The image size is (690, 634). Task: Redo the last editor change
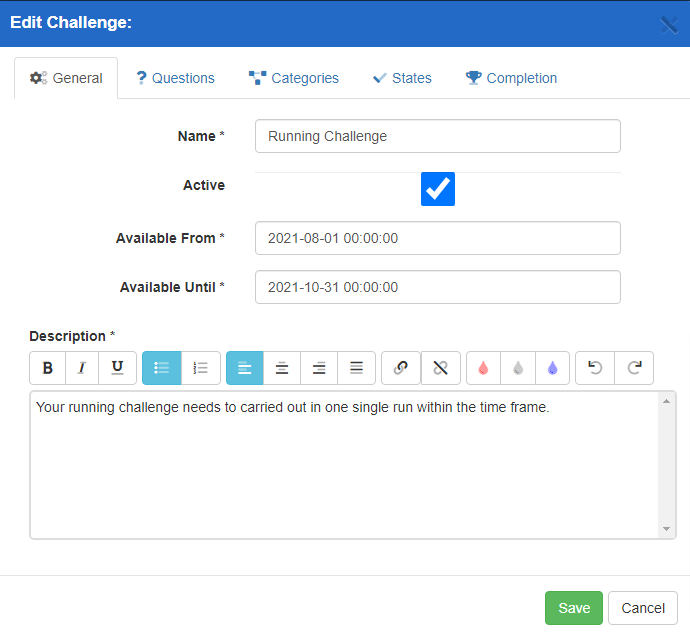pos(634,368)
